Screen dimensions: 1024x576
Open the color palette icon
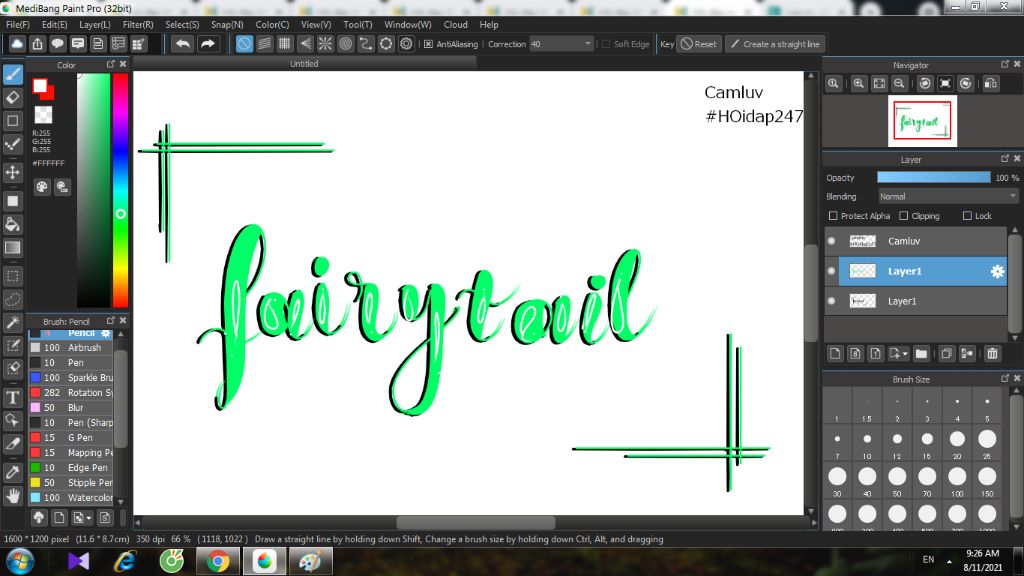pyautogui.click(x=42, y=187)
